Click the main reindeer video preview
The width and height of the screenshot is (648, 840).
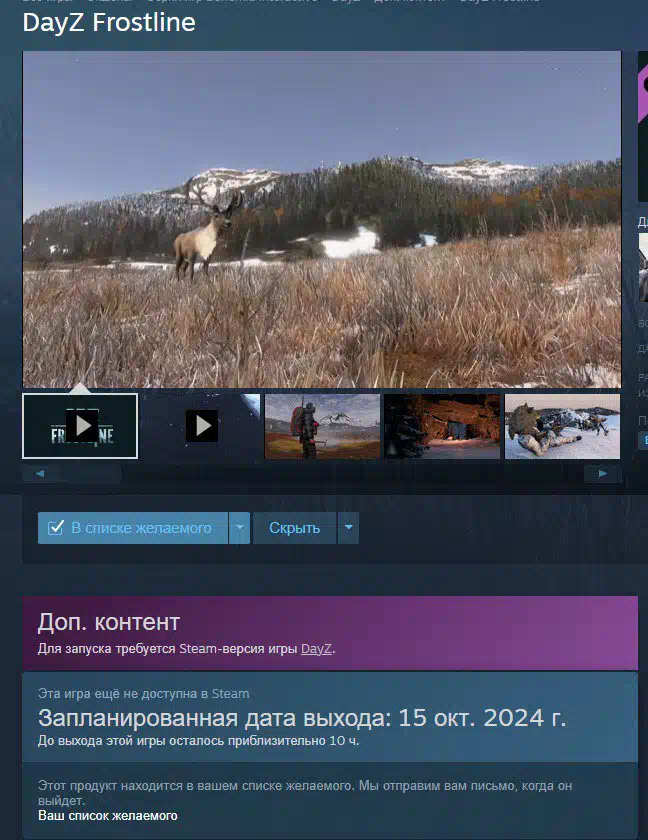pyautogui.click(x=322, y=219)
